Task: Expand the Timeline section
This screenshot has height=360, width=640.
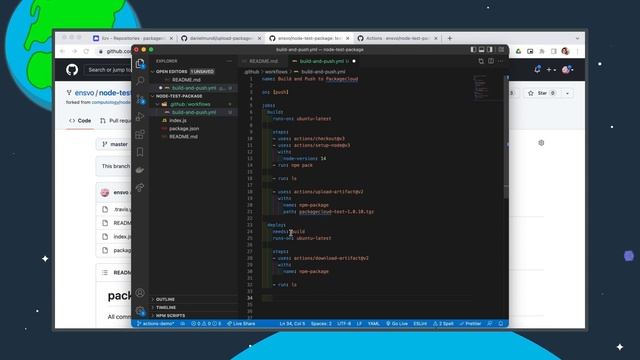Action: pos(194,307)
